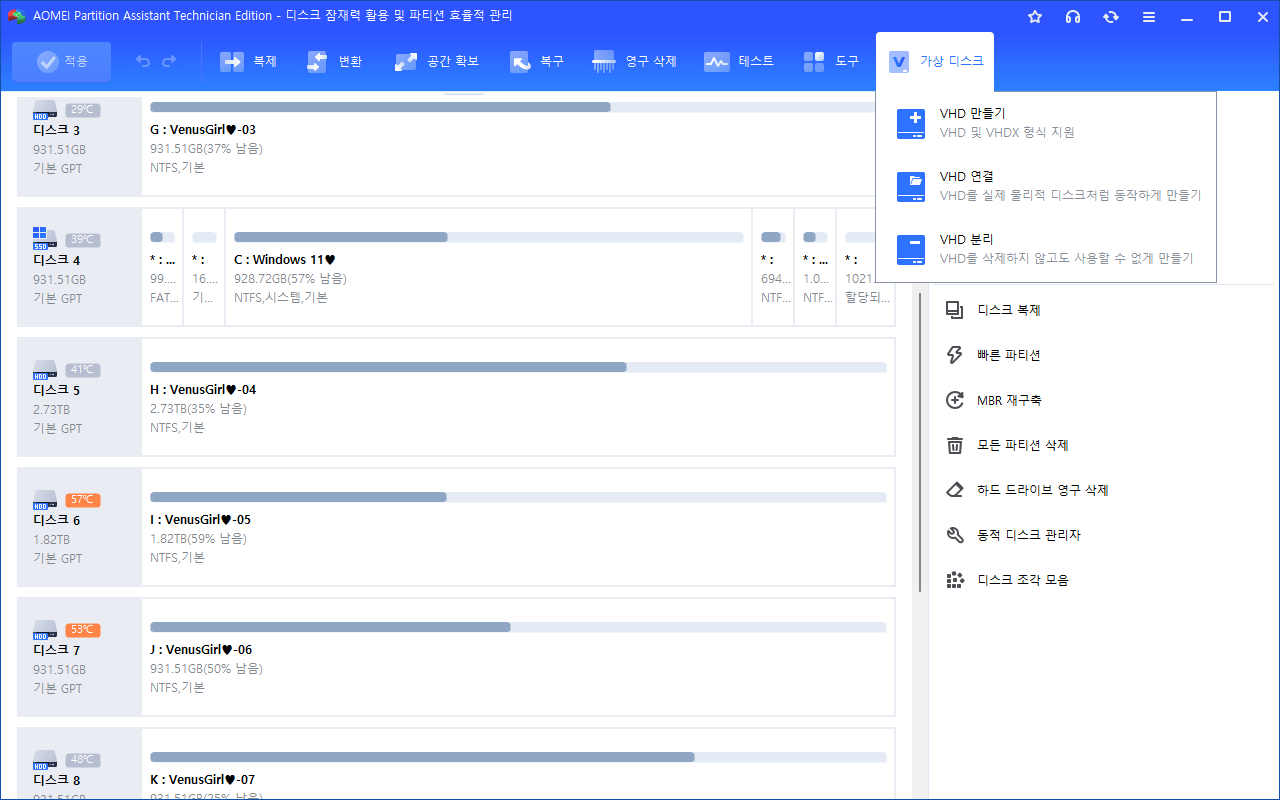Click the eraser wipe hard drive icon
1280x800 pixels.
click(955, 490)
